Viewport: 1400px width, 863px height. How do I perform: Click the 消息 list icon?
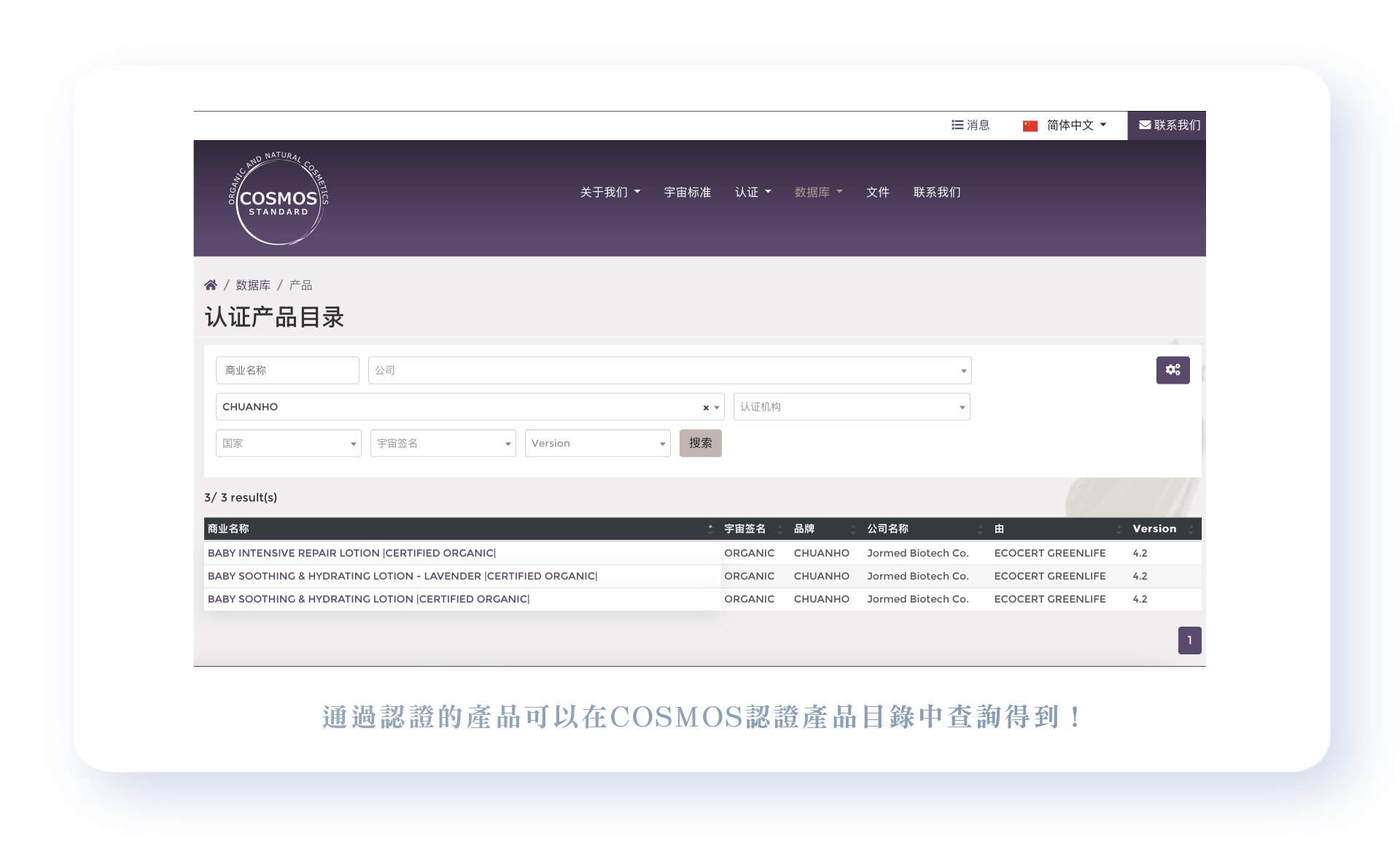point(957,125)
